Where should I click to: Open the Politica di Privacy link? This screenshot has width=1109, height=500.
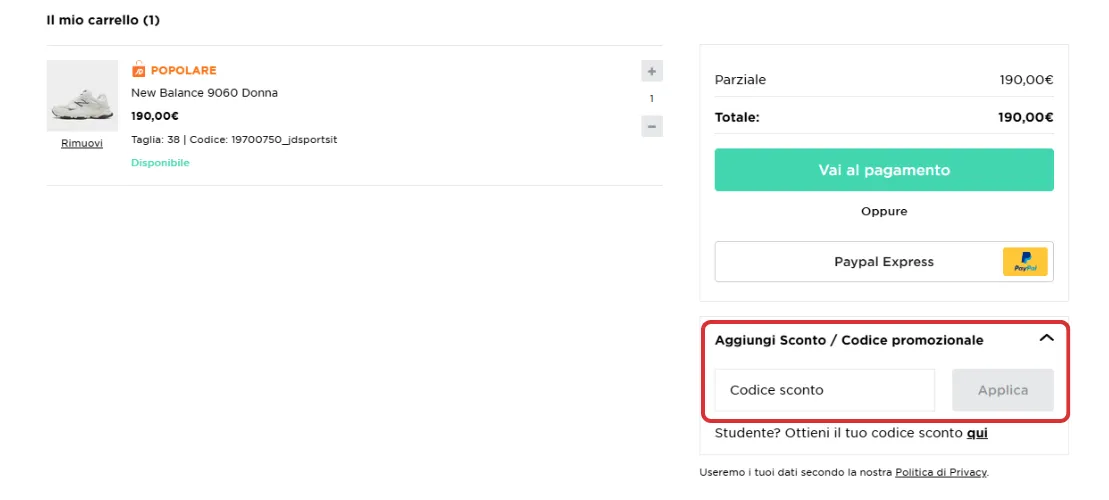coord(940,472)
